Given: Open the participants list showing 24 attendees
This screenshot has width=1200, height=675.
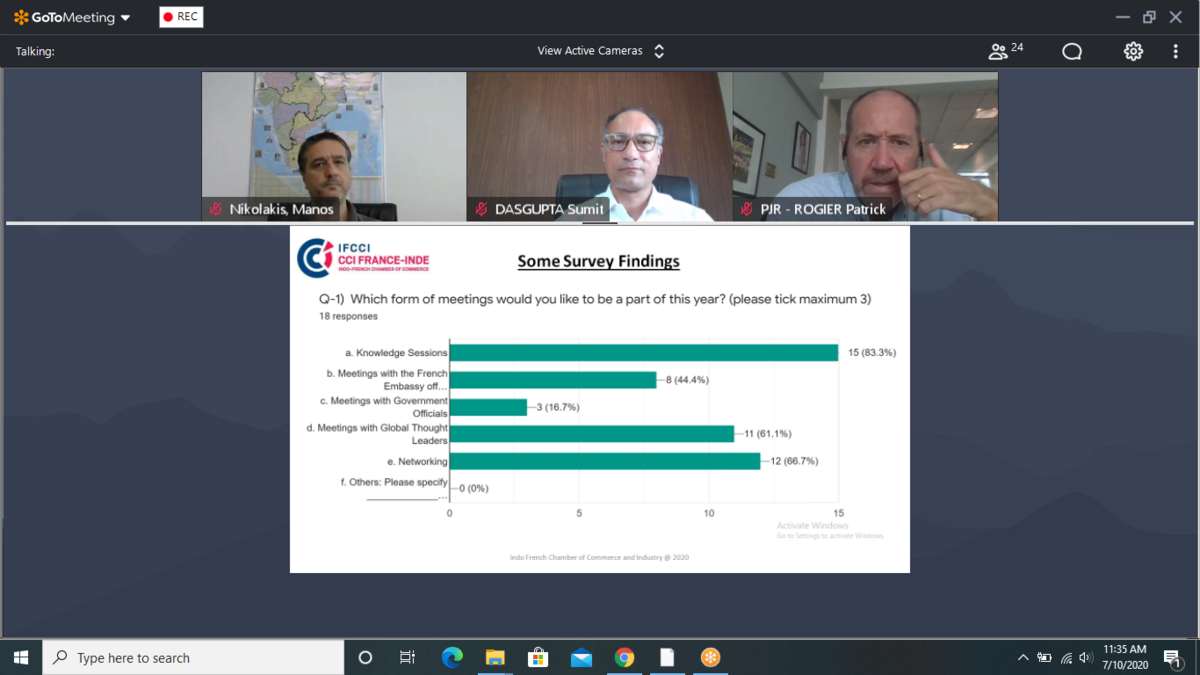Looking at the screenshot, I should [x=1004, y=51].
